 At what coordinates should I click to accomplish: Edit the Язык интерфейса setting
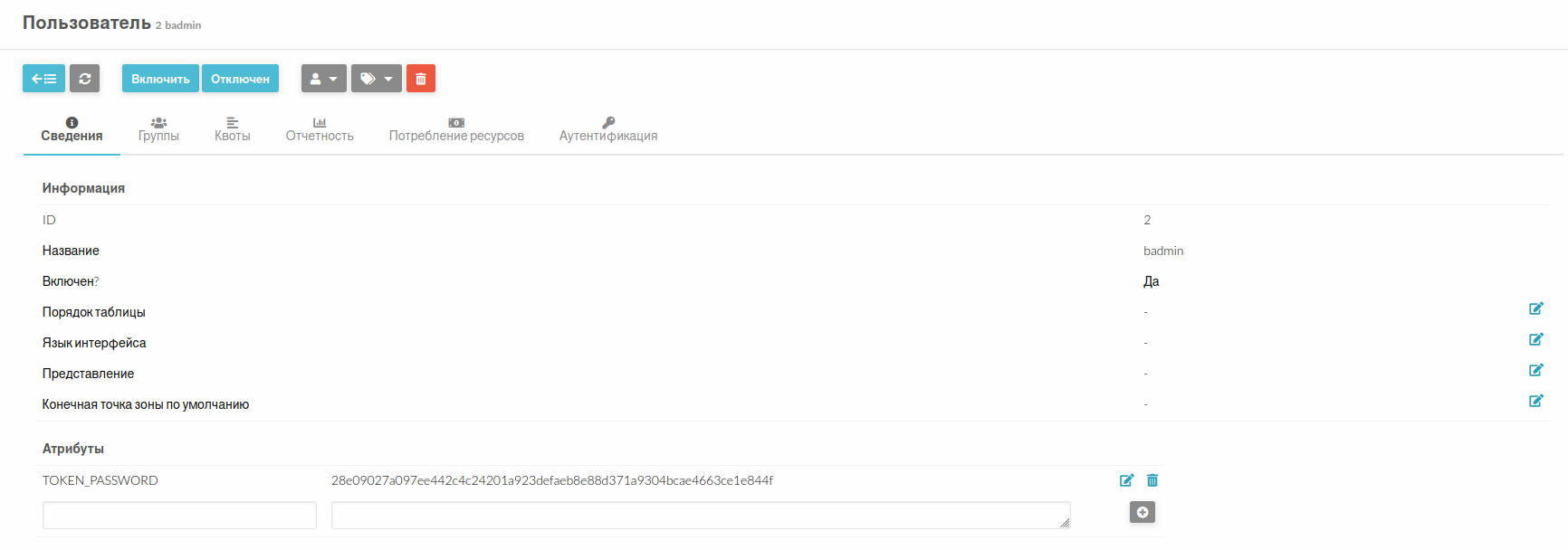(x=1536, y=339)
